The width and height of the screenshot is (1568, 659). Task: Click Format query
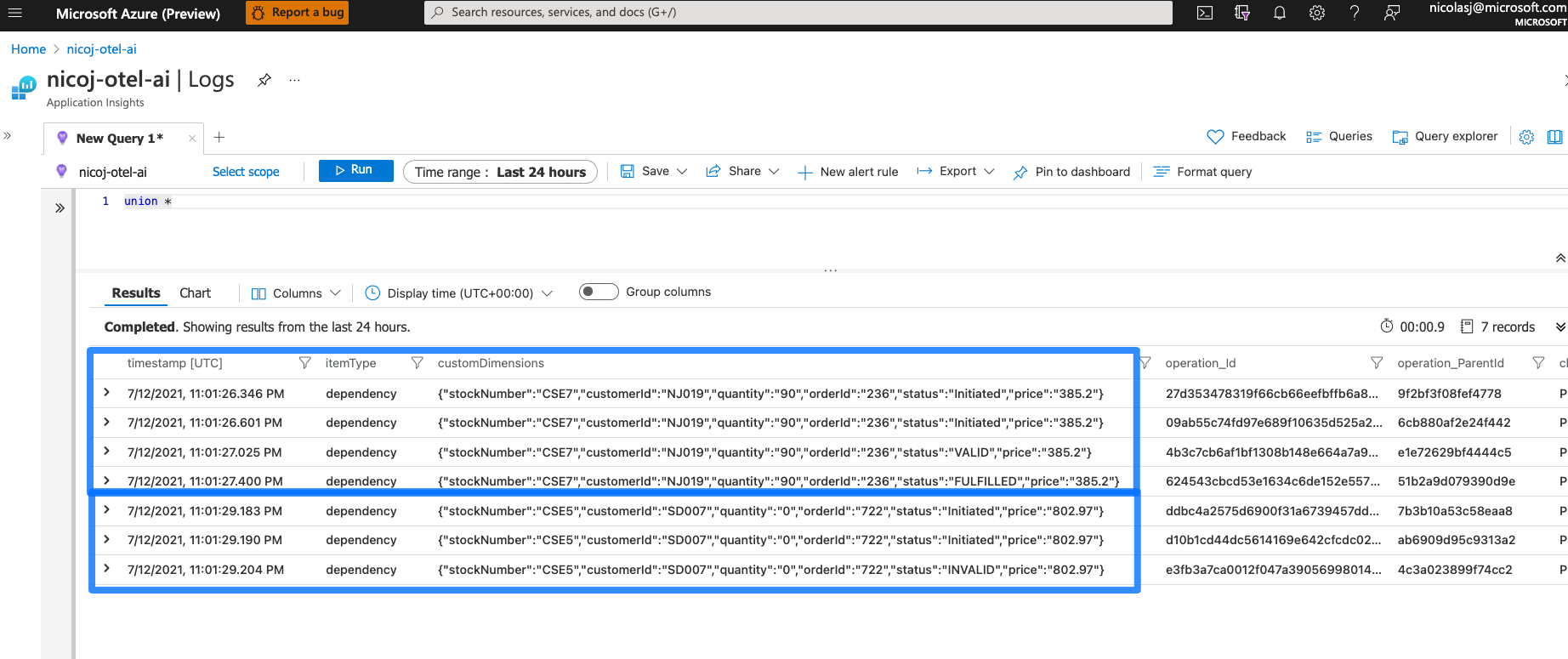coord(1202,172)
